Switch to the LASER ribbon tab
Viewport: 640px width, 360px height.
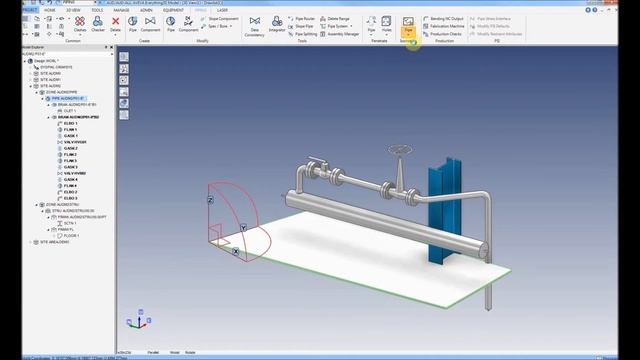tap(222, 10)
